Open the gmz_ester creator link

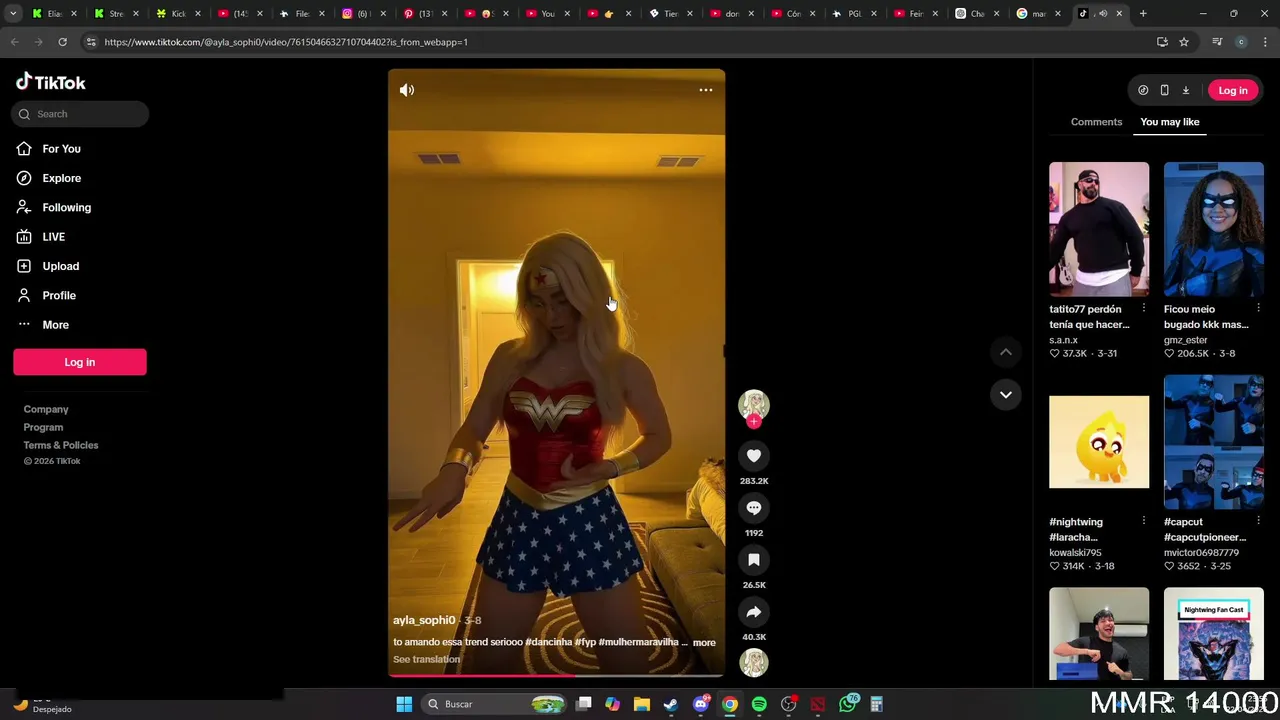[x=1185, y=340]
